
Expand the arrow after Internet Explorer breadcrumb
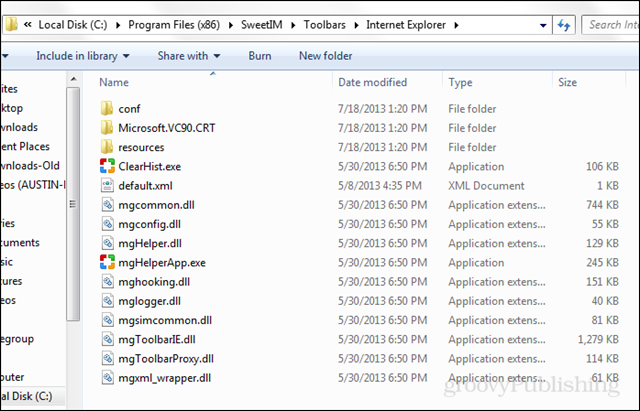pyautogui.click(x=456, y=25)
